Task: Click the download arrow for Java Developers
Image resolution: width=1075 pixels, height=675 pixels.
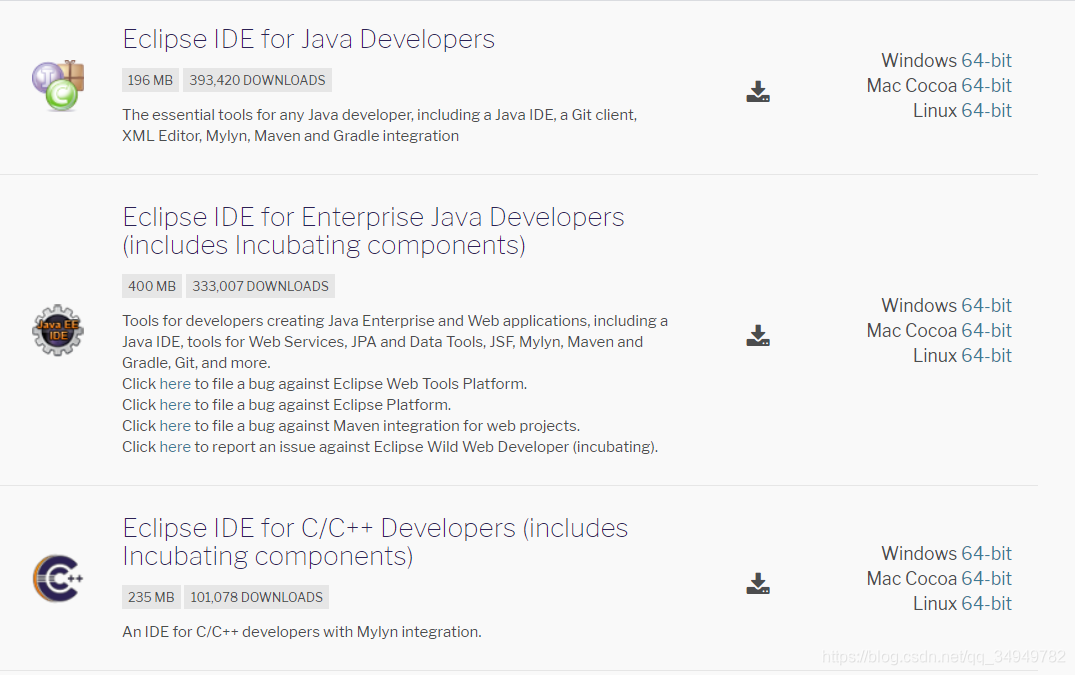Action: 757,91
